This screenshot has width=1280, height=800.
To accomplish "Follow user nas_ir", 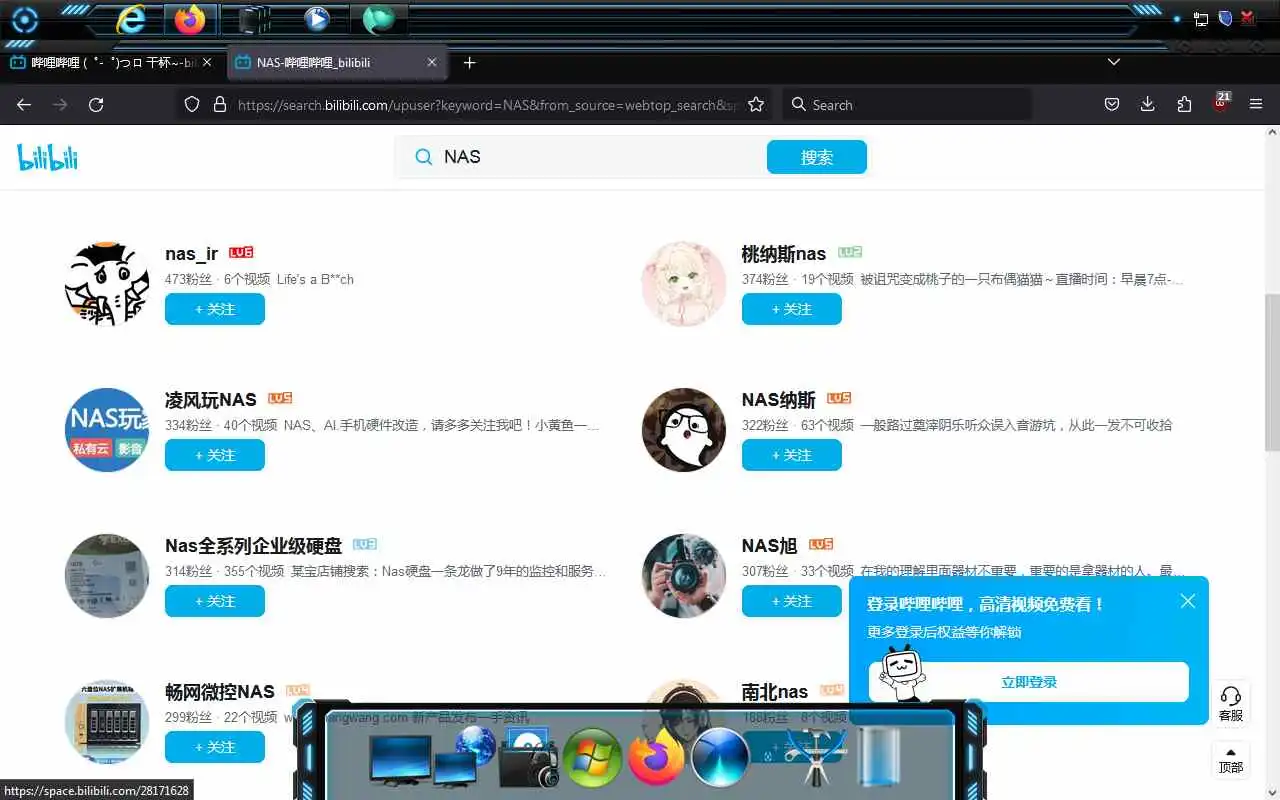I will click(215, 309).
